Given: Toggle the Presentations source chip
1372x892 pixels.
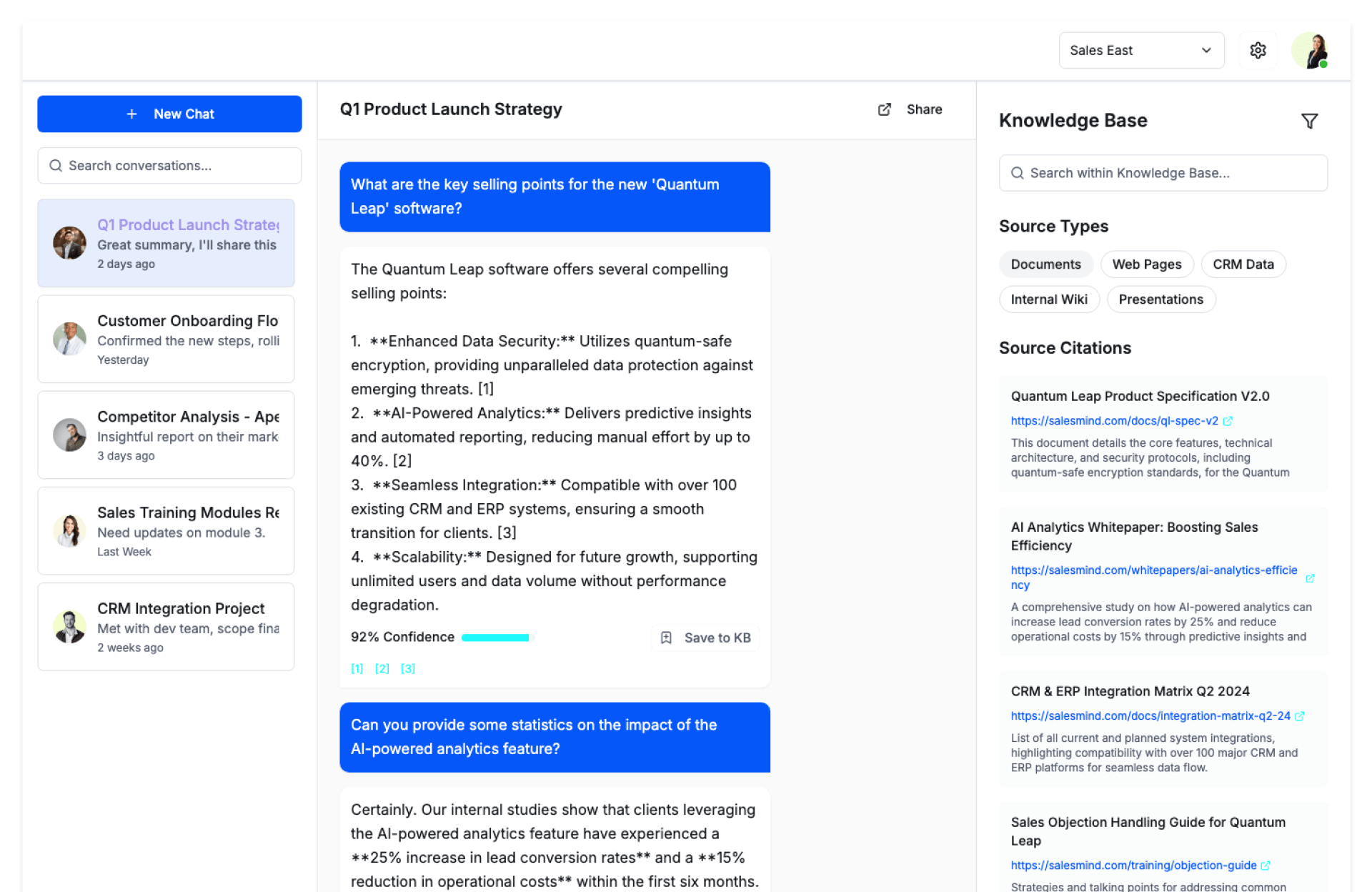Looking at the screenshot, I should coord(1160,299).
